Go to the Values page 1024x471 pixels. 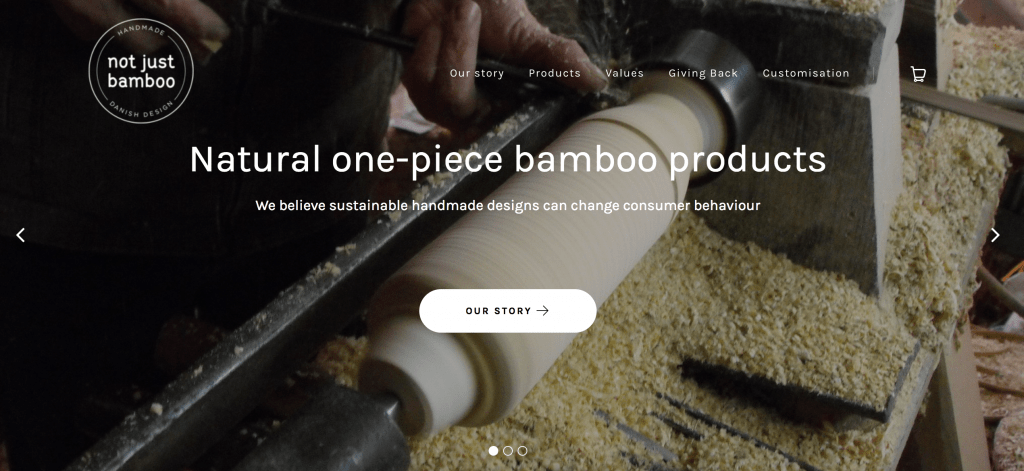tap(624, 73)
